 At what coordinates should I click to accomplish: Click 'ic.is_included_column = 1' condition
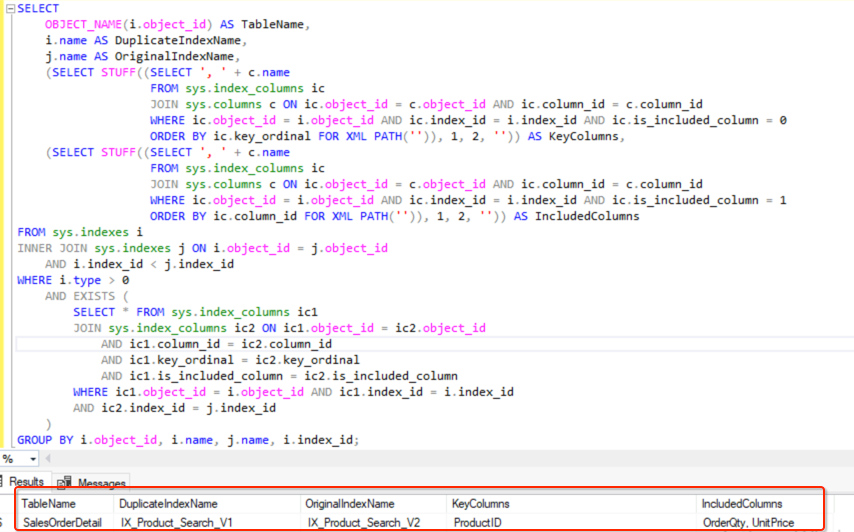point(699,200)
